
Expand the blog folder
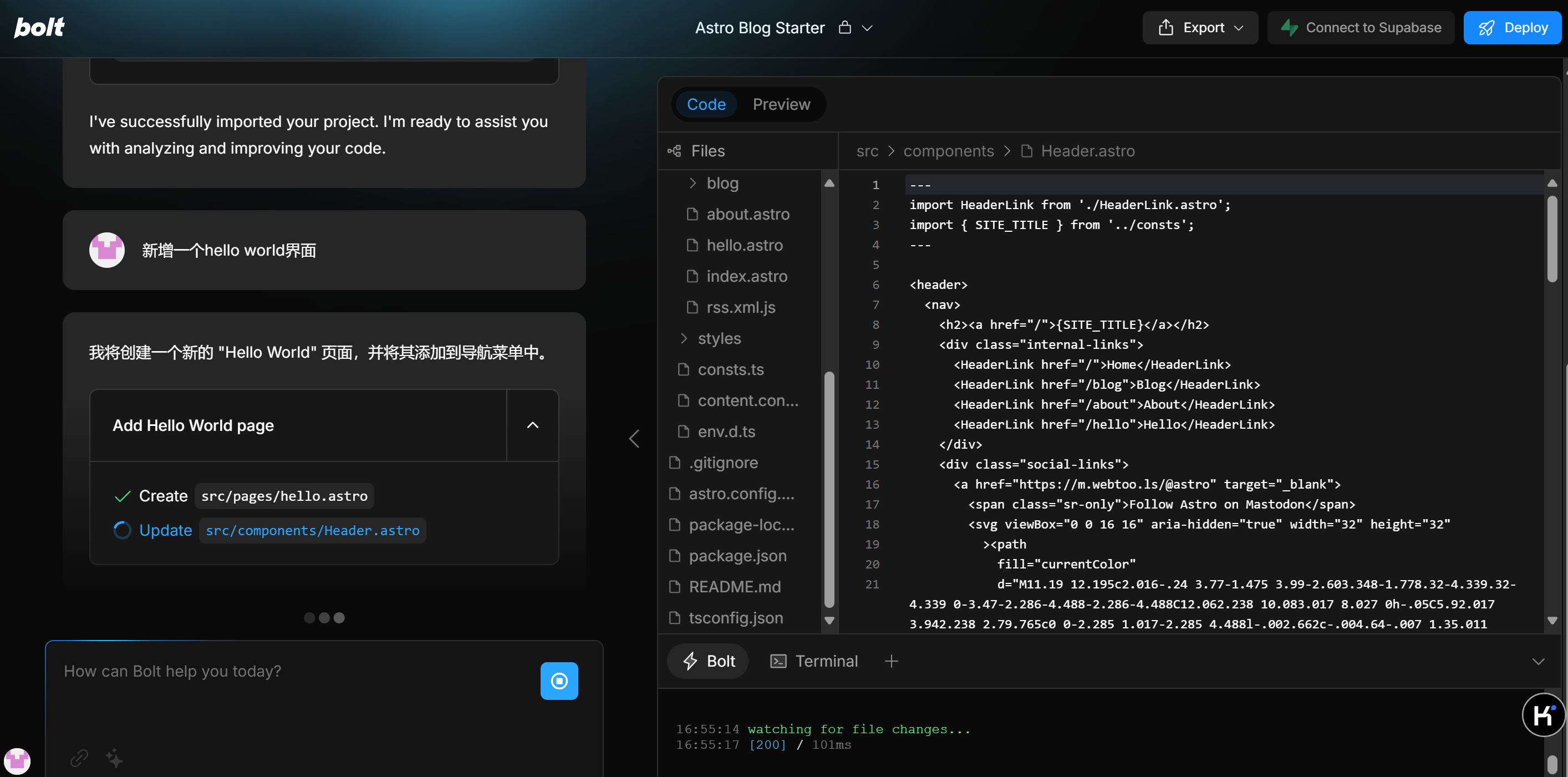(x=721, y=182)
